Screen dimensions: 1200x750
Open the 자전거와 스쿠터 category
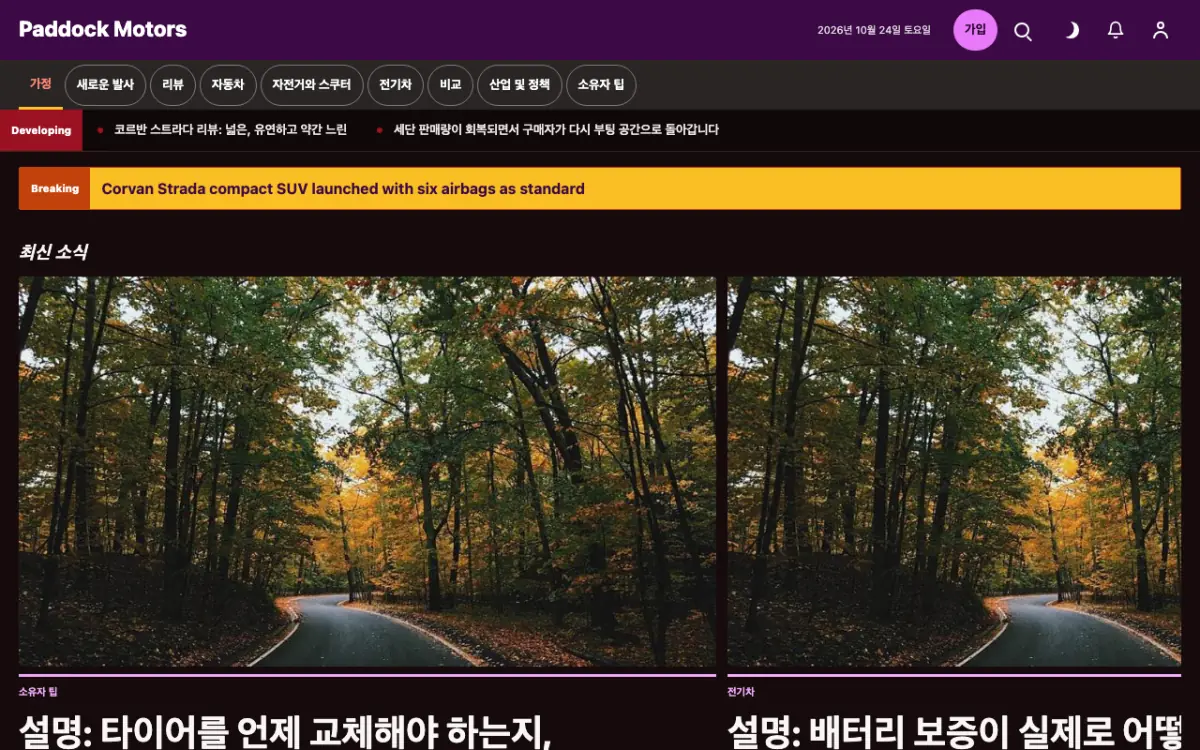tap(312, 85)
